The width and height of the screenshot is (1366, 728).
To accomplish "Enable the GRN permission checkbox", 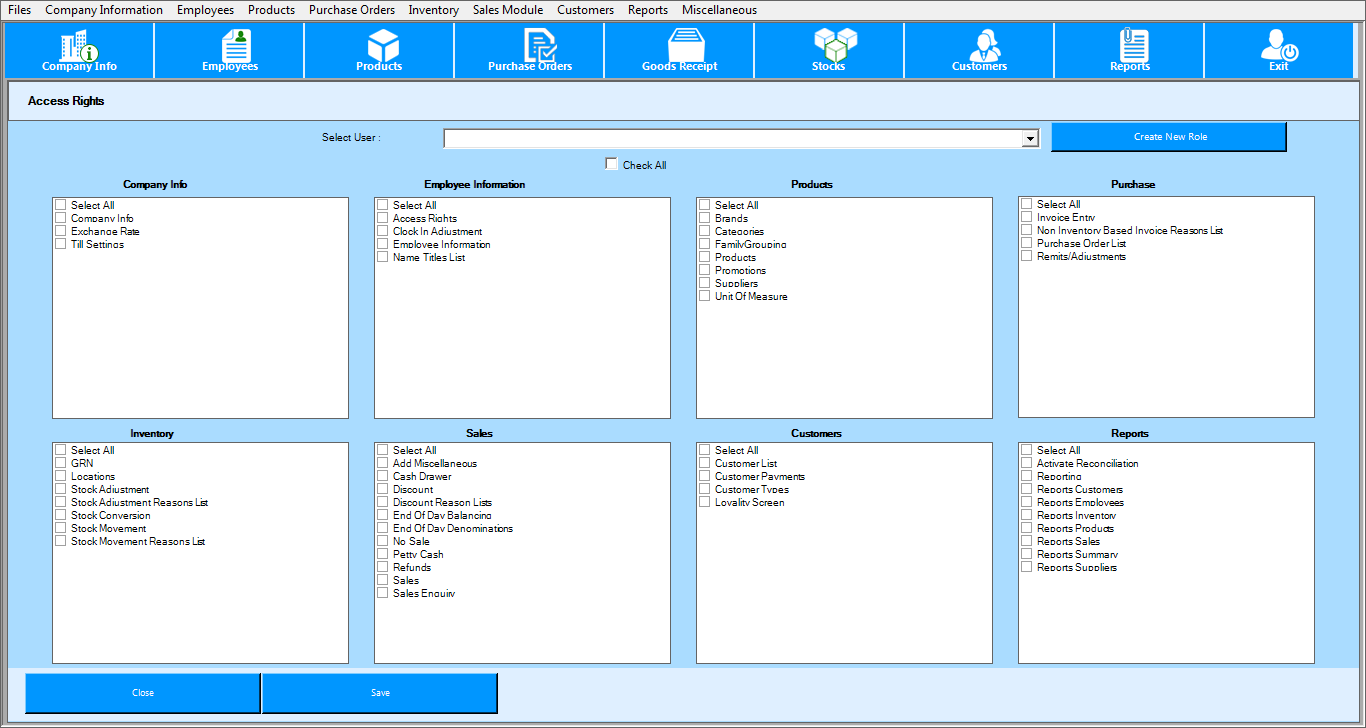I will pyautogui.click(x=60, y=463).
